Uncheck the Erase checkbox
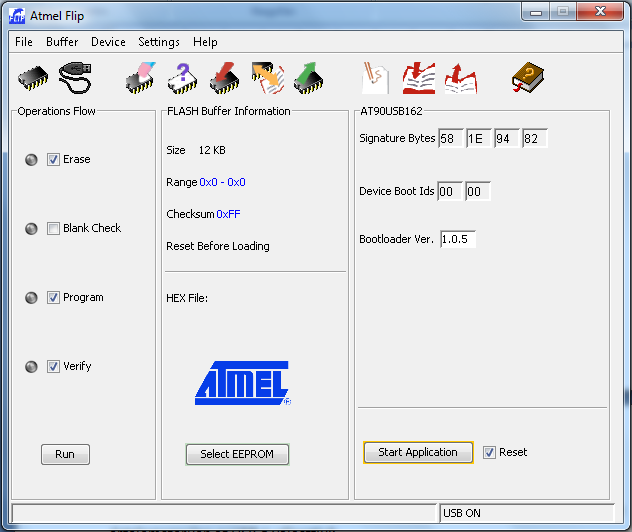632x532 pixels. (53, 160)
